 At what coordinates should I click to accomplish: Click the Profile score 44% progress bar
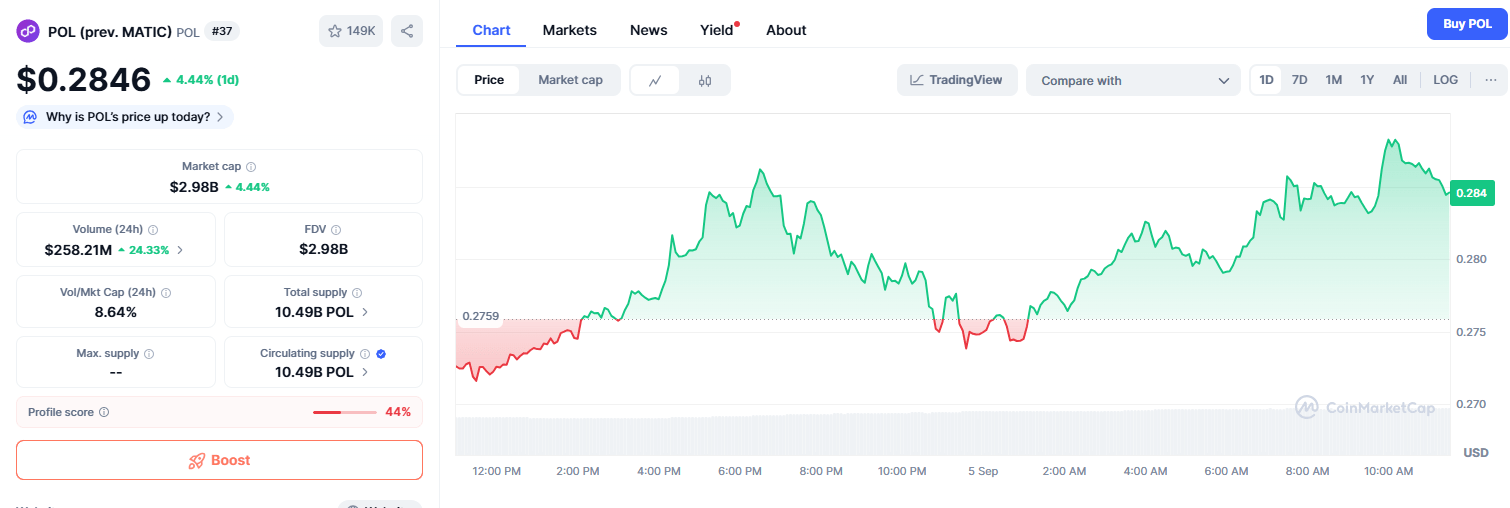pyautogui.click(x=345, y=412)
